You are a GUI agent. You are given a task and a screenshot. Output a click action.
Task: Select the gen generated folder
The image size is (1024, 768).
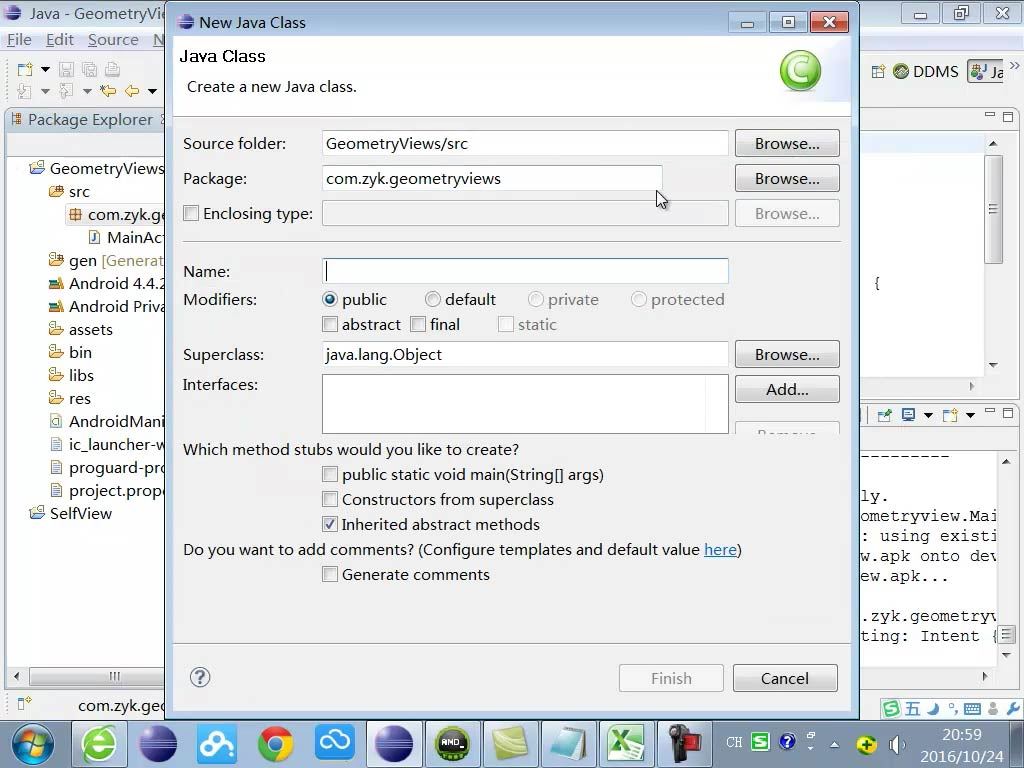click(106, 261)
